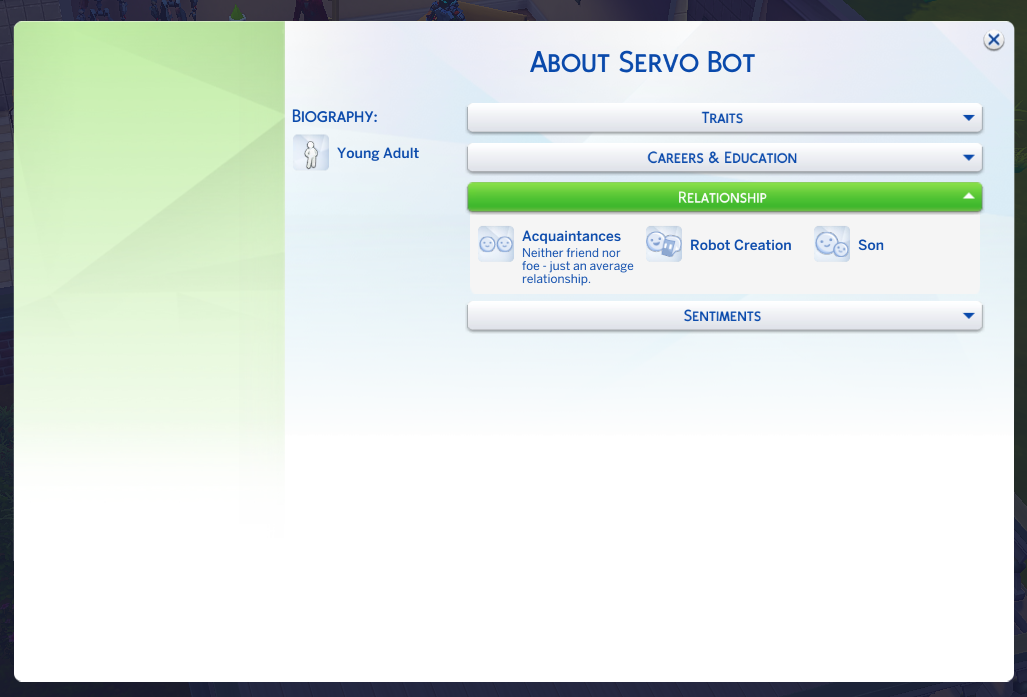This screenshot has height=697, width=1027.
Task: Click the About Servo Bot title
Action: pyautogui.click(x=643, y=63)
